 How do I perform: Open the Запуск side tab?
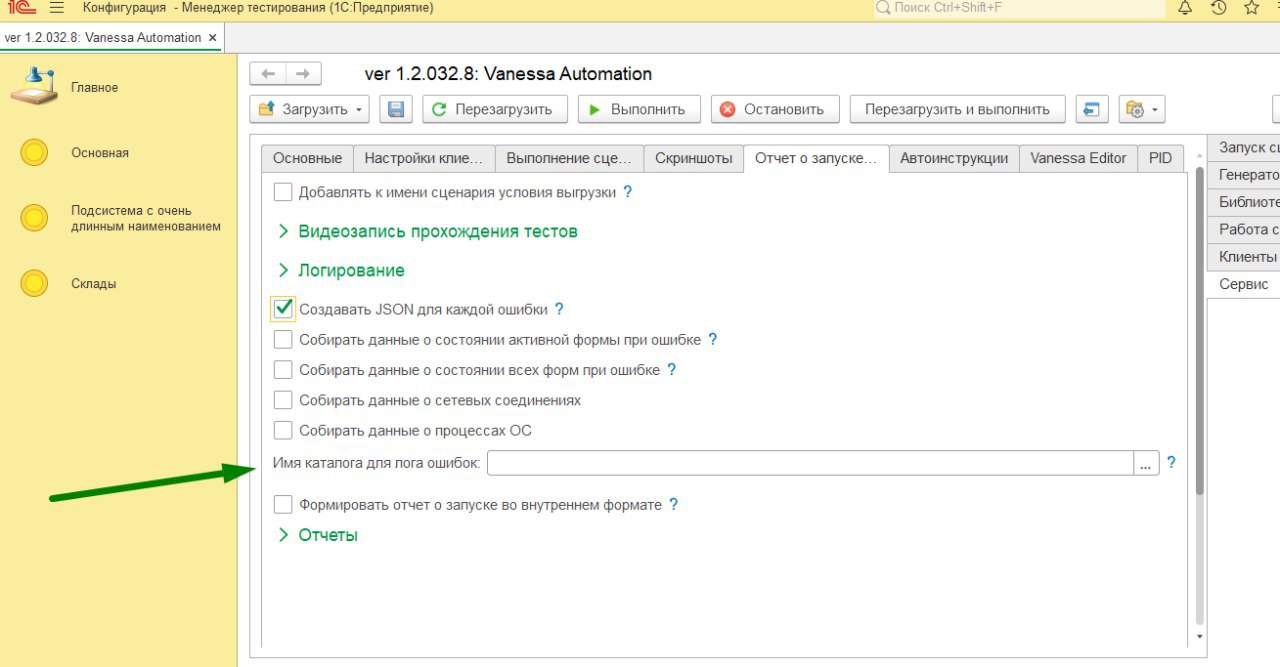tap(1245, 148)
